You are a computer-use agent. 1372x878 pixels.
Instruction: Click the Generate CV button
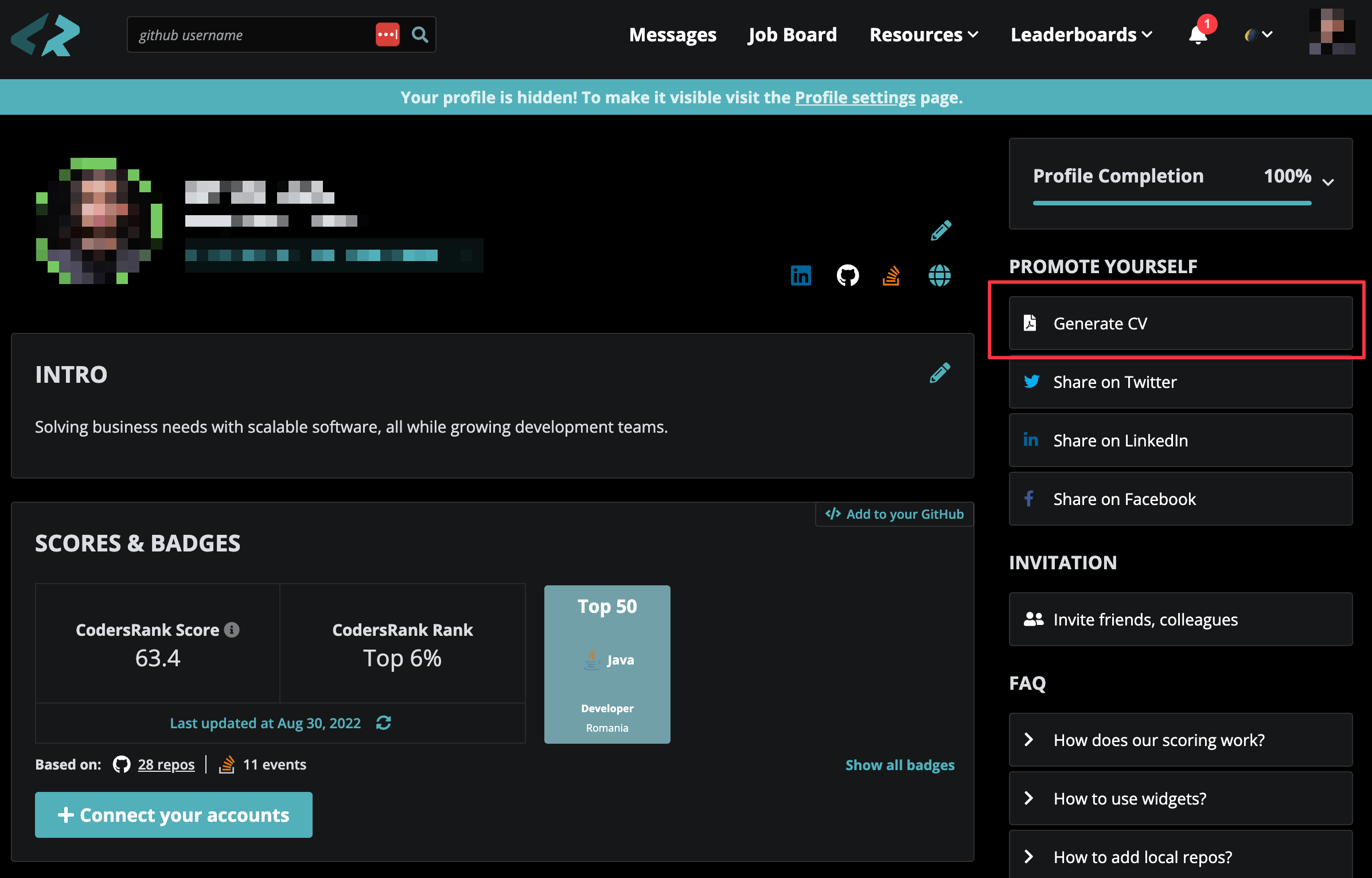(1180, 323)
